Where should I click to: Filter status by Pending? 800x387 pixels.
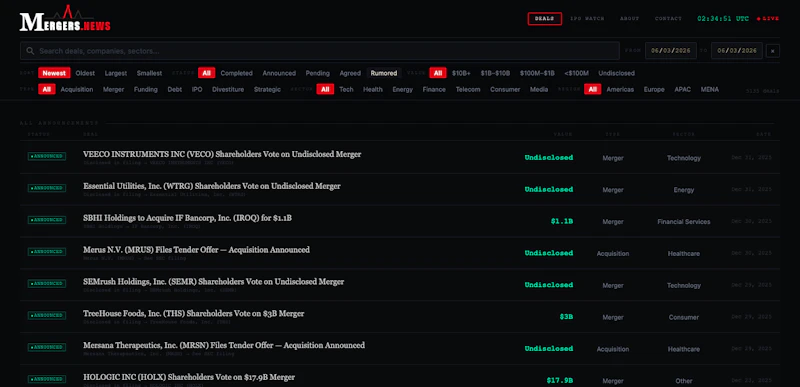[318, 73]
